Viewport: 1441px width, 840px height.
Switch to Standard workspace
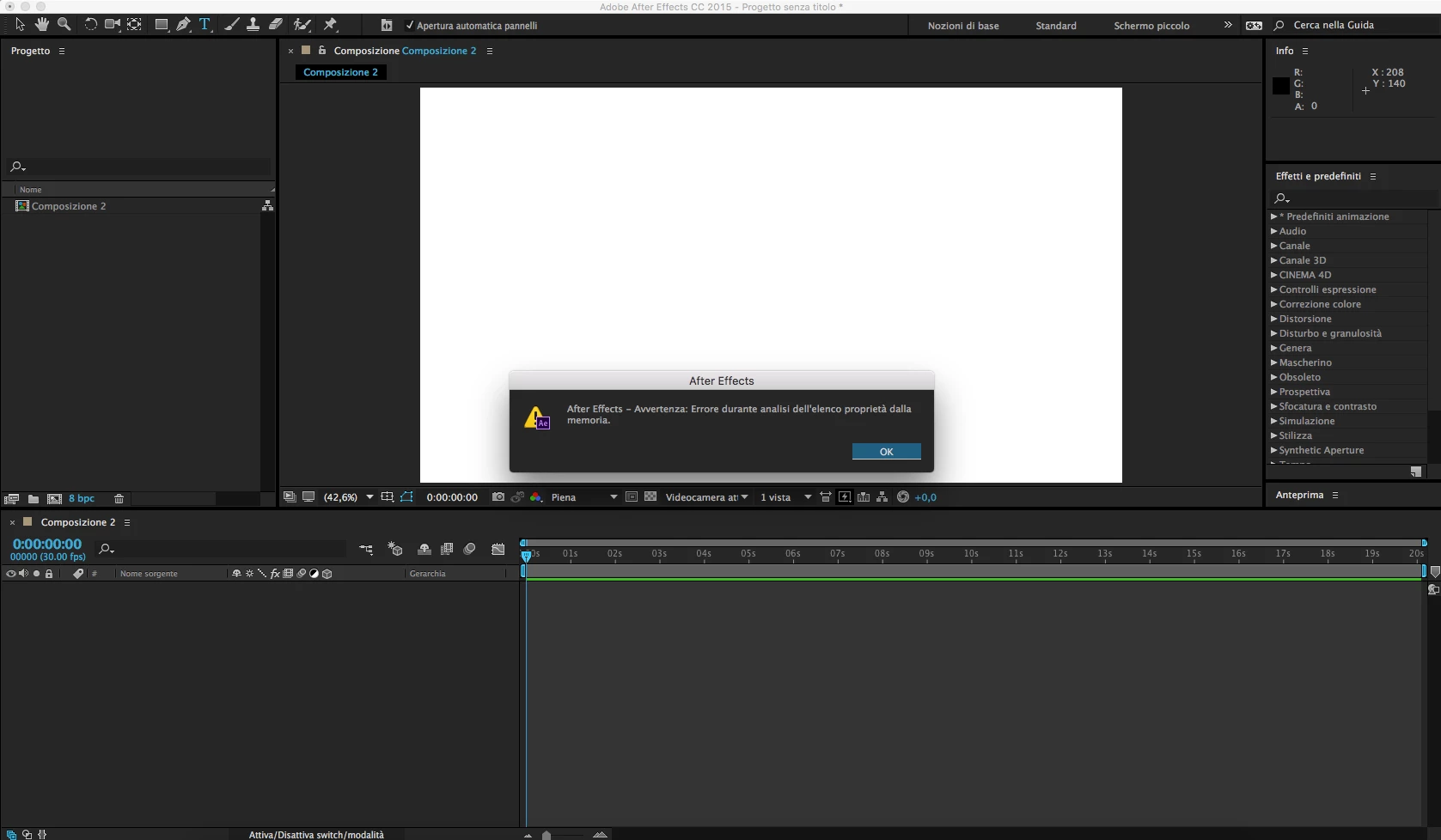1056,26
